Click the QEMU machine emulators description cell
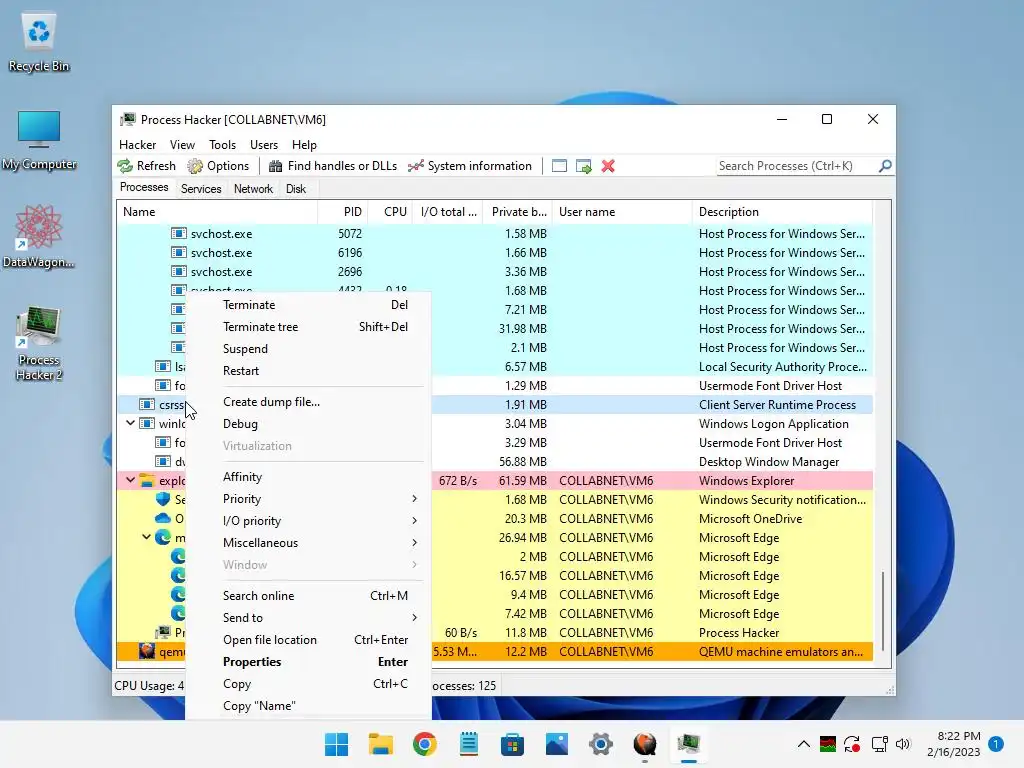 [x=780, y=652]
